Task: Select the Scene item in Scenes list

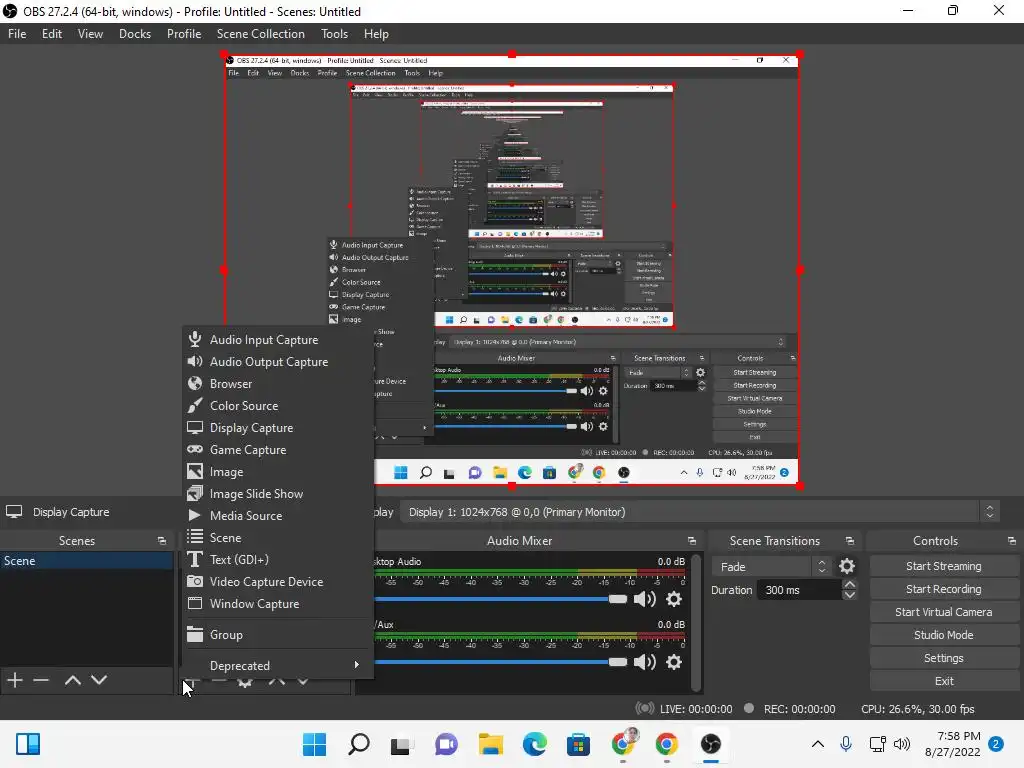Action: tap(87, 561)
